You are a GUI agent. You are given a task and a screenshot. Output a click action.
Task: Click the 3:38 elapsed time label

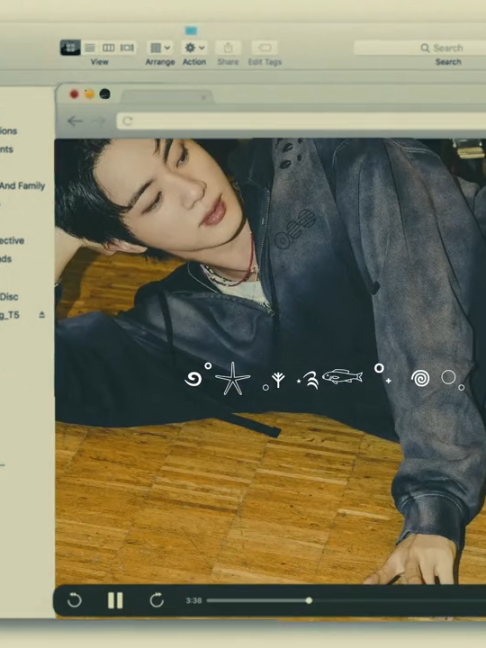[193, 600]
